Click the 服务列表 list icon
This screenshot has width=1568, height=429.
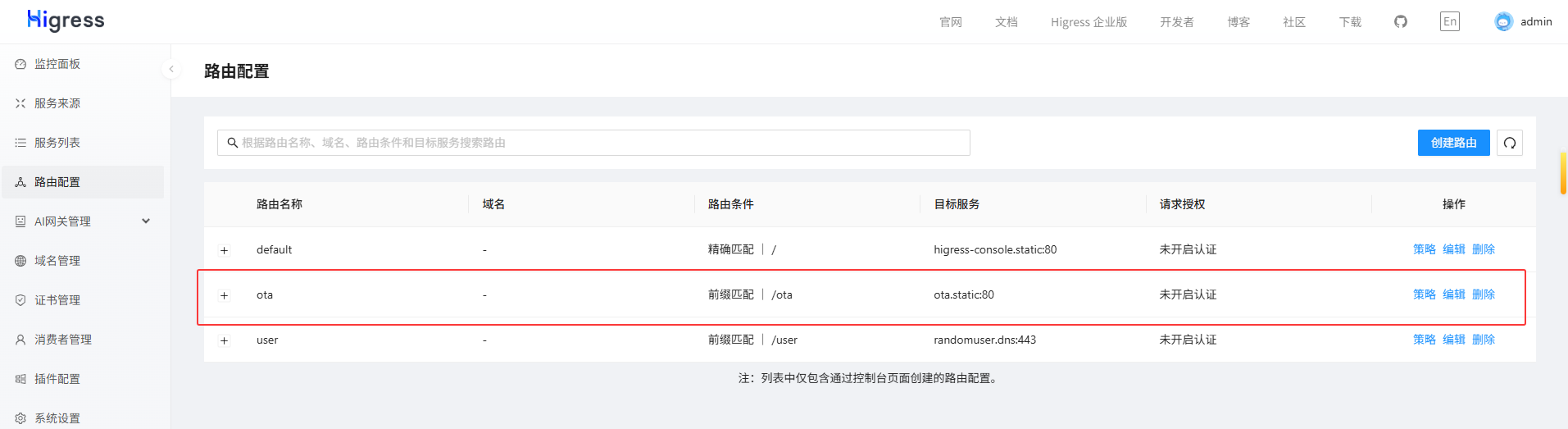pyautogui.click(x=20, y=143)
